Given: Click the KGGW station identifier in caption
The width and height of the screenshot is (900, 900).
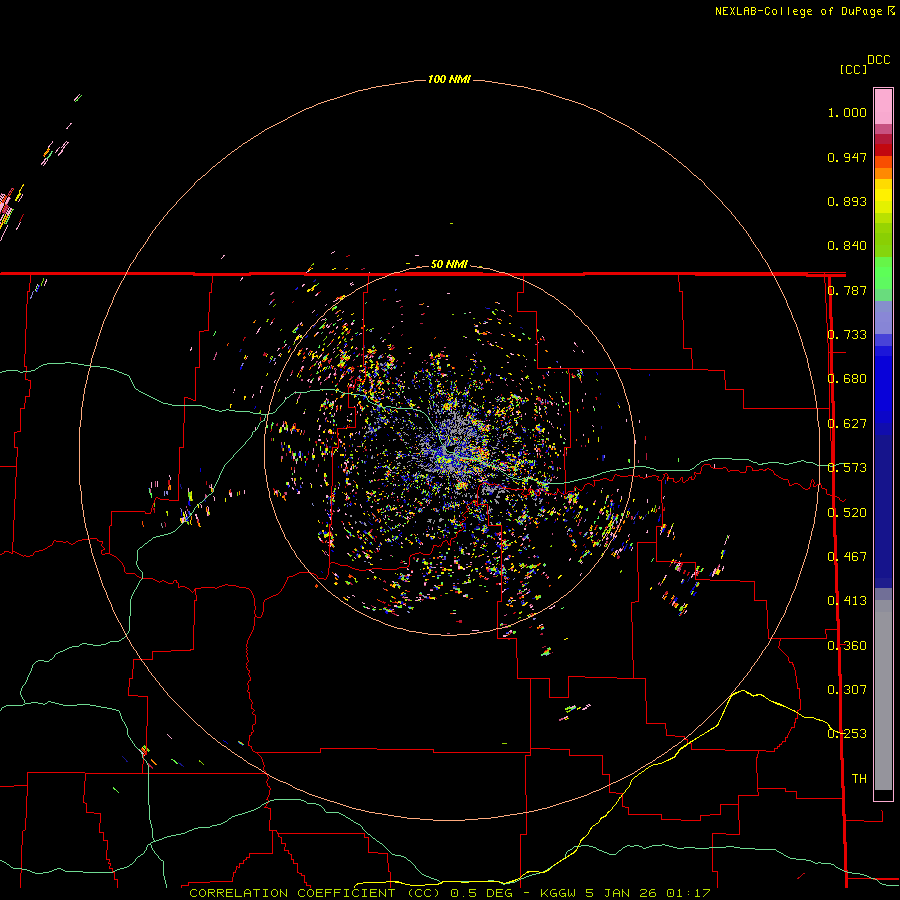Looking at the screenshot, I should pyautogui.click(x=558, y=893).
